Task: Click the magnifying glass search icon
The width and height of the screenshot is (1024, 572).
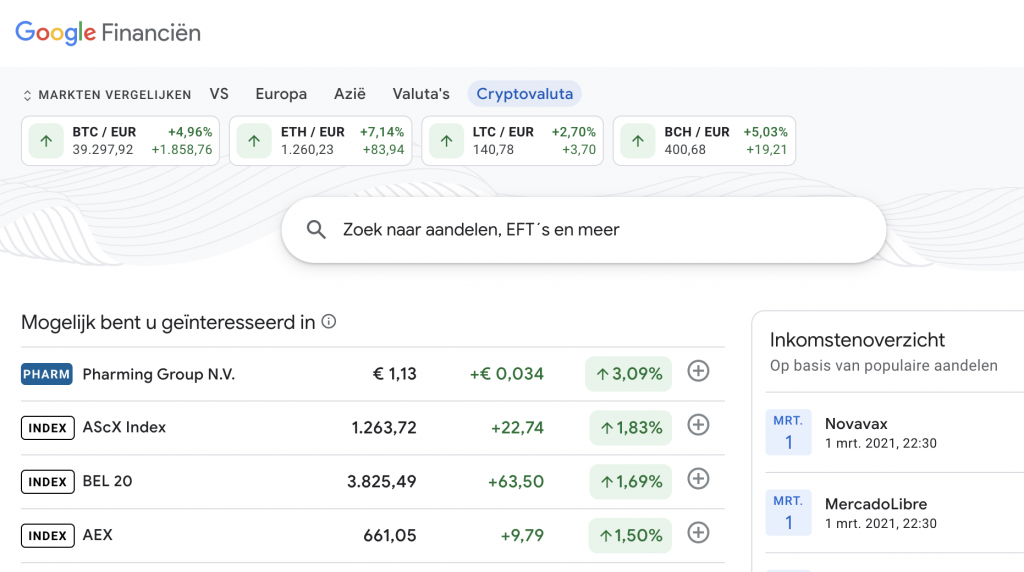Action: tap(316, 229)
